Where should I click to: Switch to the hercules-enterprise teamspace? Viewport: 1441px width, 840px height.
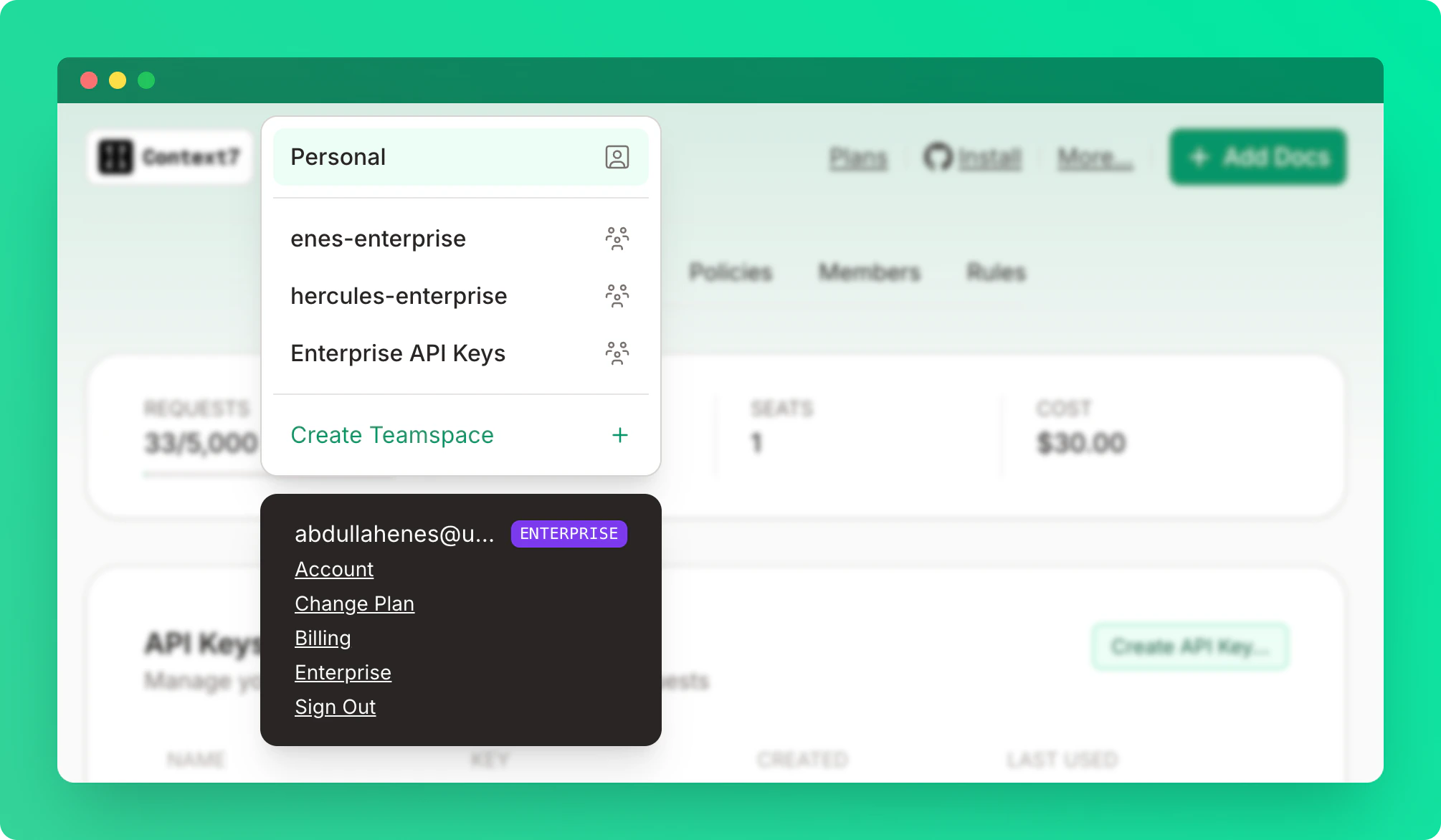(x=399, y=295)
